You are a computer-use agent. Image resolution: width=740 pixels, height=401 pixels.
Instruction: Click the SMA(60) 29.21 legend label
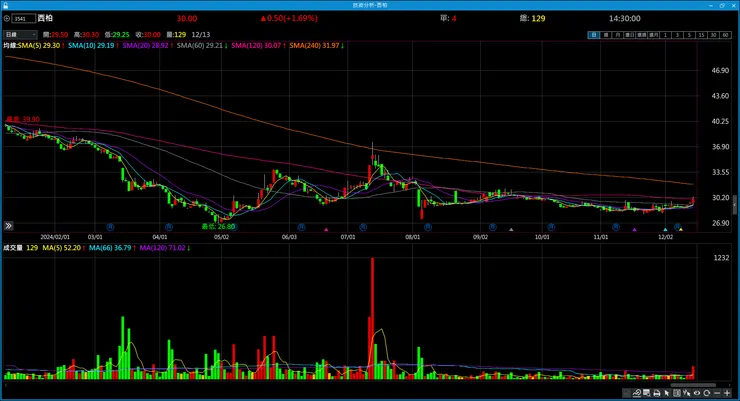200,45
